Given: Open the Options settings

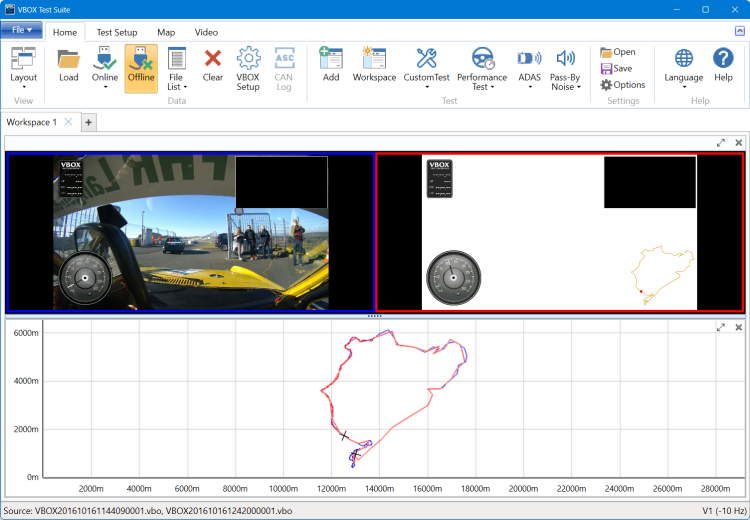Looking at the screenshot, I should pyautogui.click(x=623, y=85).
